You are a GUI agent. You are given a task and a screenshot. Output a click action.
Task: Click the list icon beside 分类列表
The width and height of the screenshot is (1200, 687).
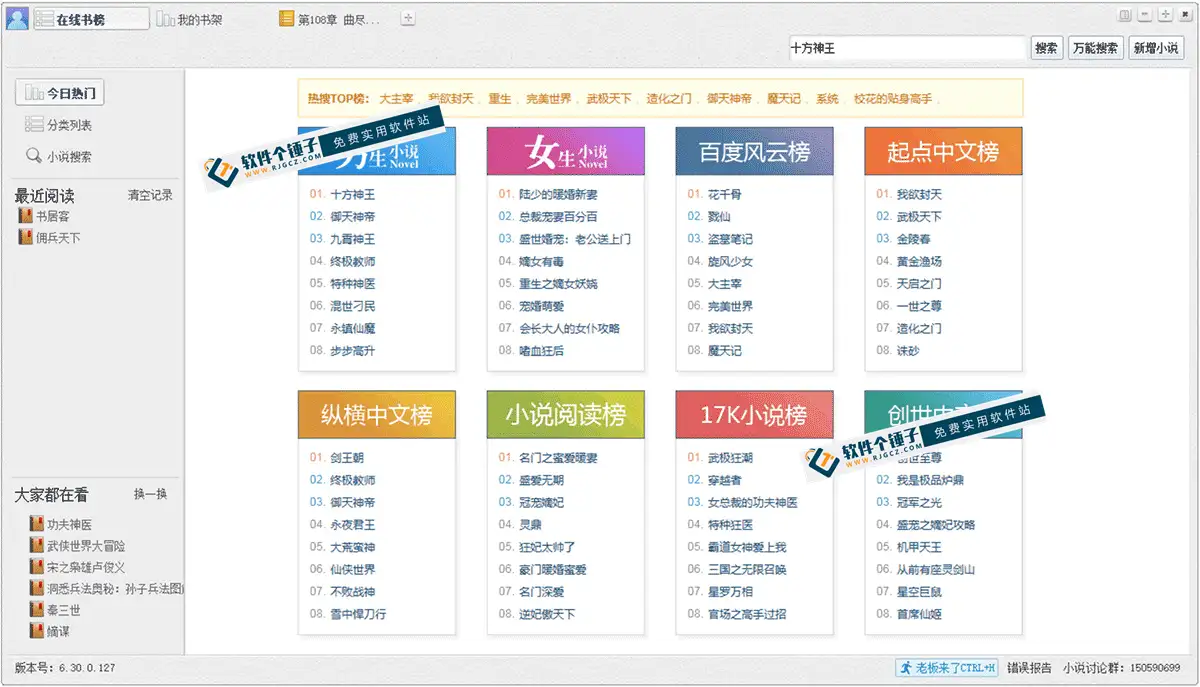click(33, 125)
